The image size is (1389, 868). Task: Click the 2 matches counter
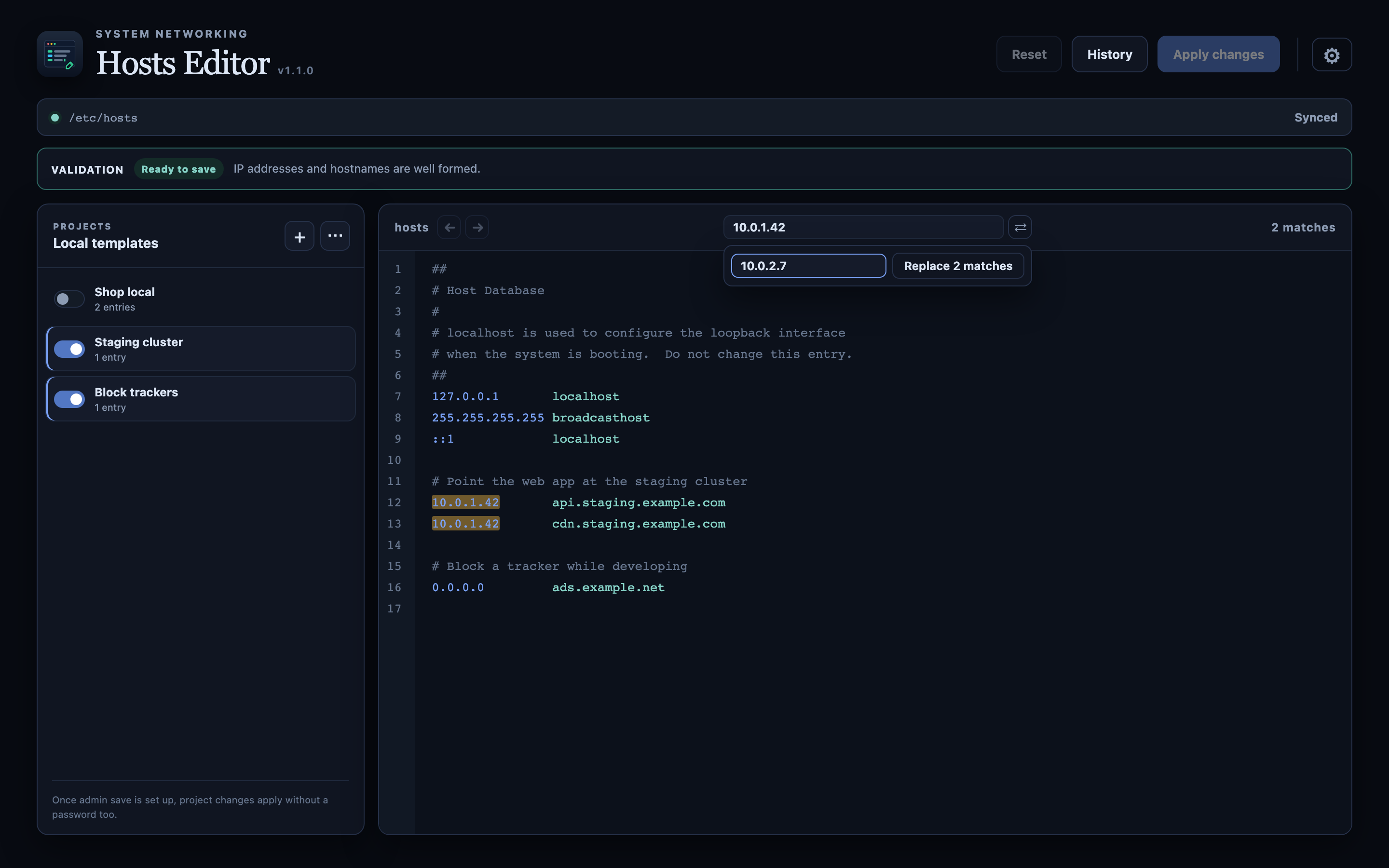coord(1303,227)
